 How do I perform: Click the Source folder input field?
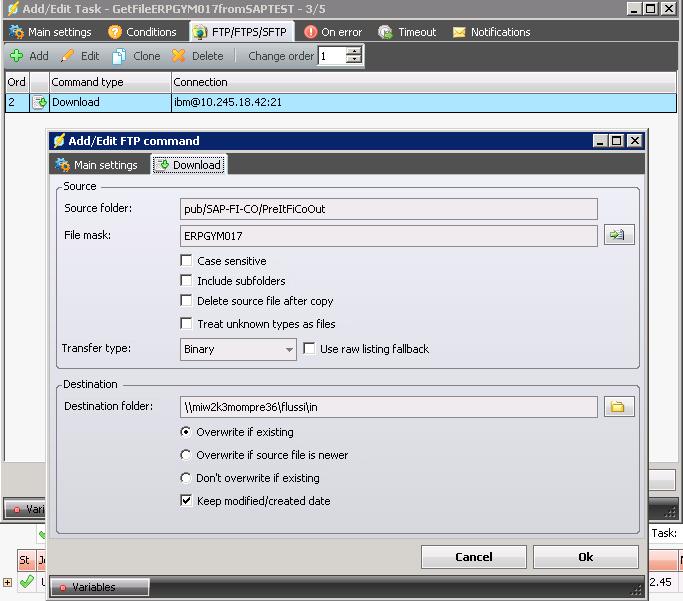[x=388, y=209]
